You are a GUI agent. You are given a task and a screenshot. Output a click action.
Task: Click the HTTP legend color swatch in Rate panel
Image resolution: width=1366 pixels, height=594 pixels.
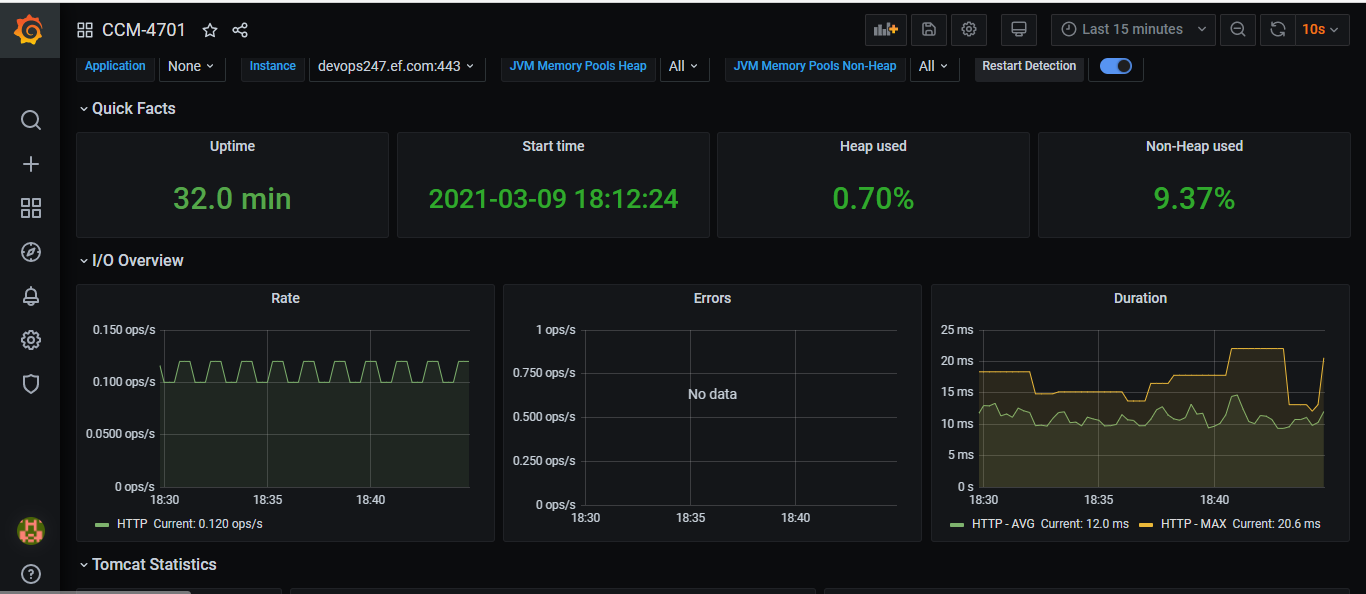tap(102, 524)
